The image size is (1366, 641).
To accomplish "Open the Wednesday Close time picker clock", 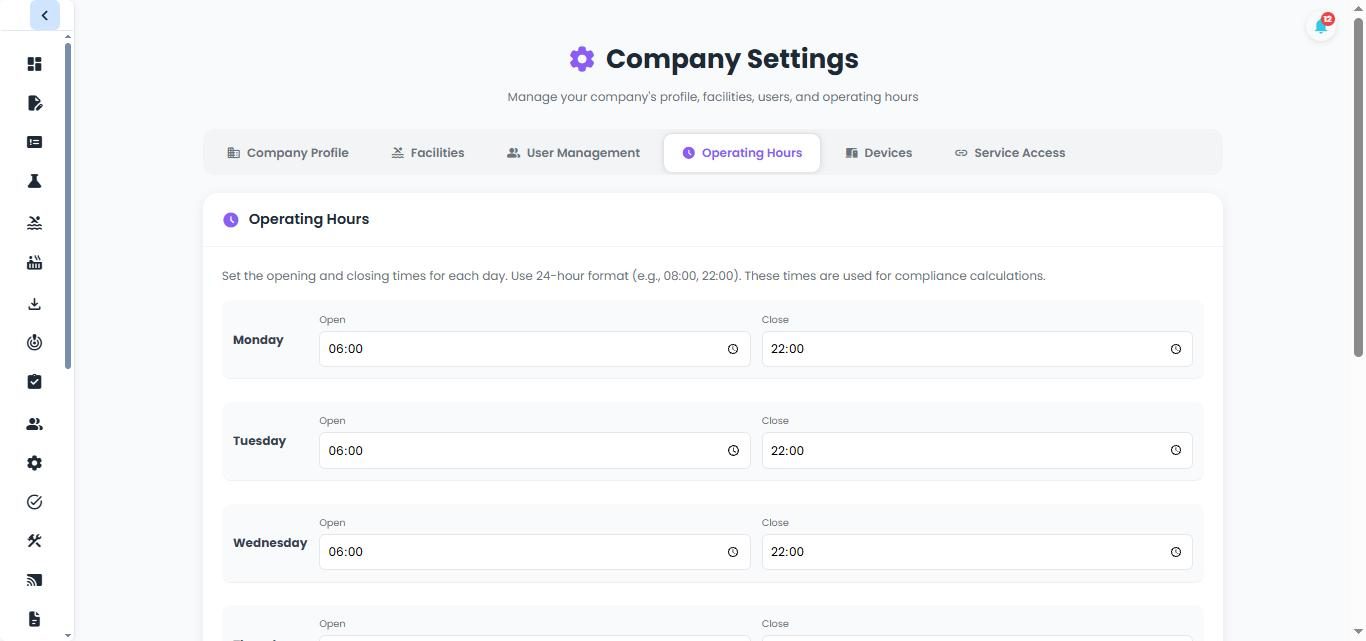I will pyautogui.click(x=1176, y=552).
